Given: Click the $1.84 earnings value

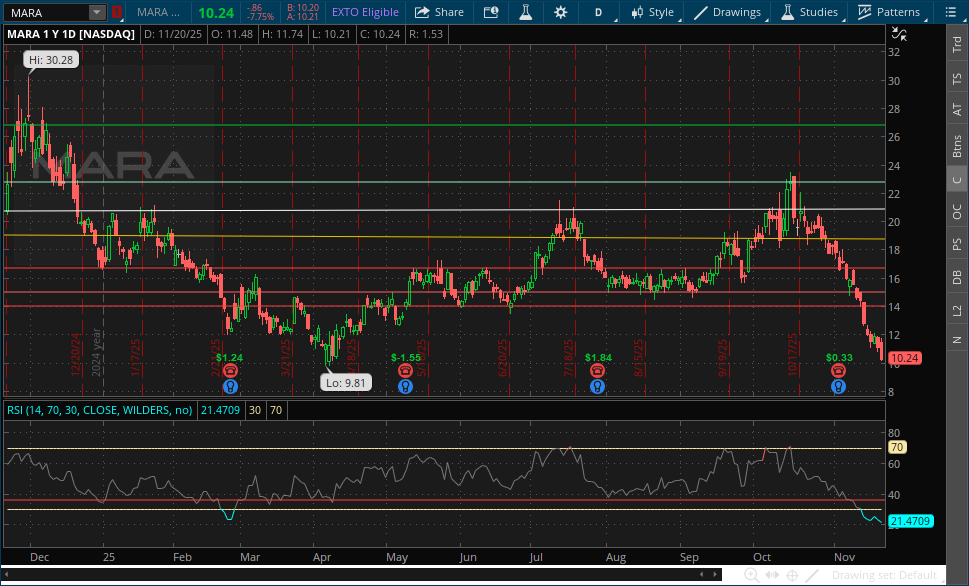Looking at the screenshot, I should click(x=598, y=358).
